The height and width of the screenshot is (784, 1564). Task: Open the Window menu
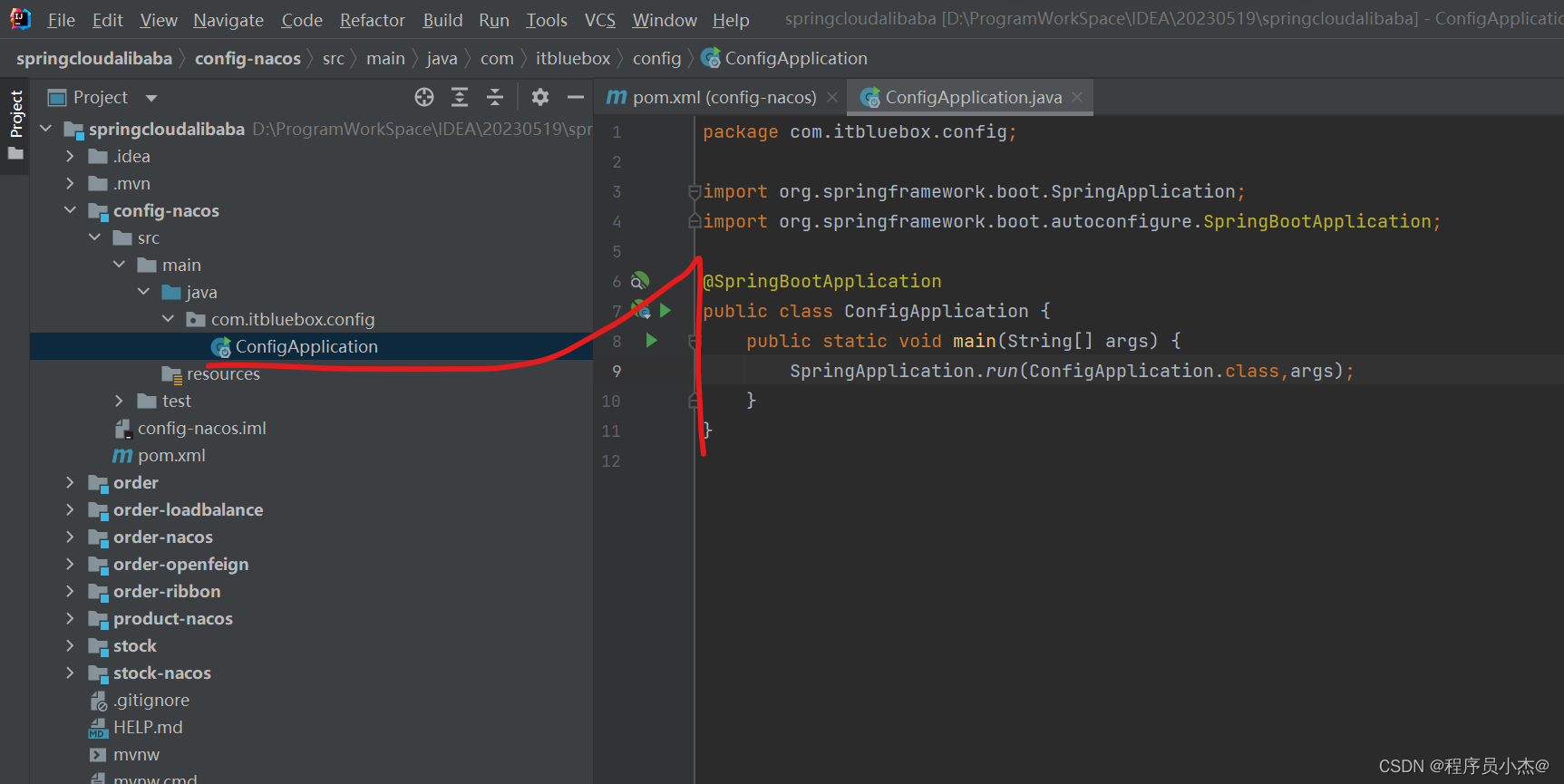click(x=665, y=20)
